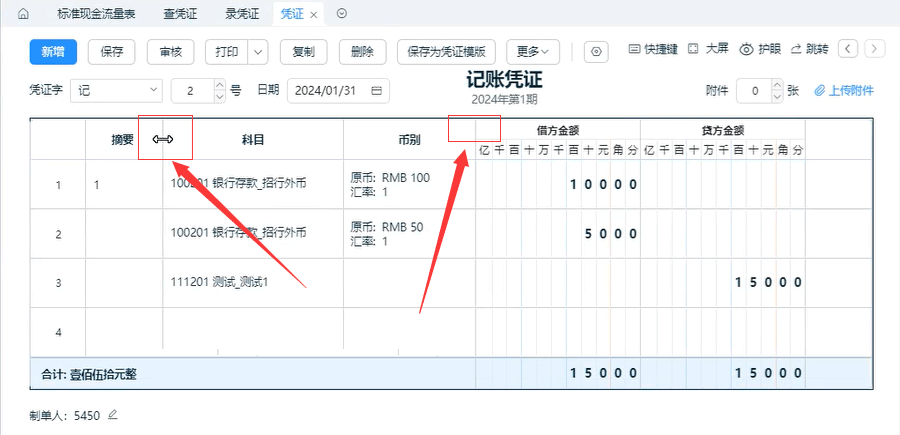Click the 币别 column header

pos(409,139)
